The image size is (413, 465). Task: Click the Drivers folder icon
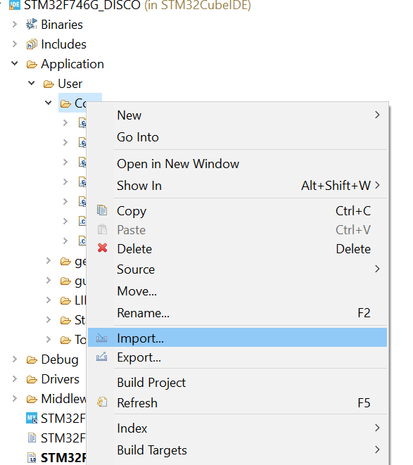pos(32,379)
